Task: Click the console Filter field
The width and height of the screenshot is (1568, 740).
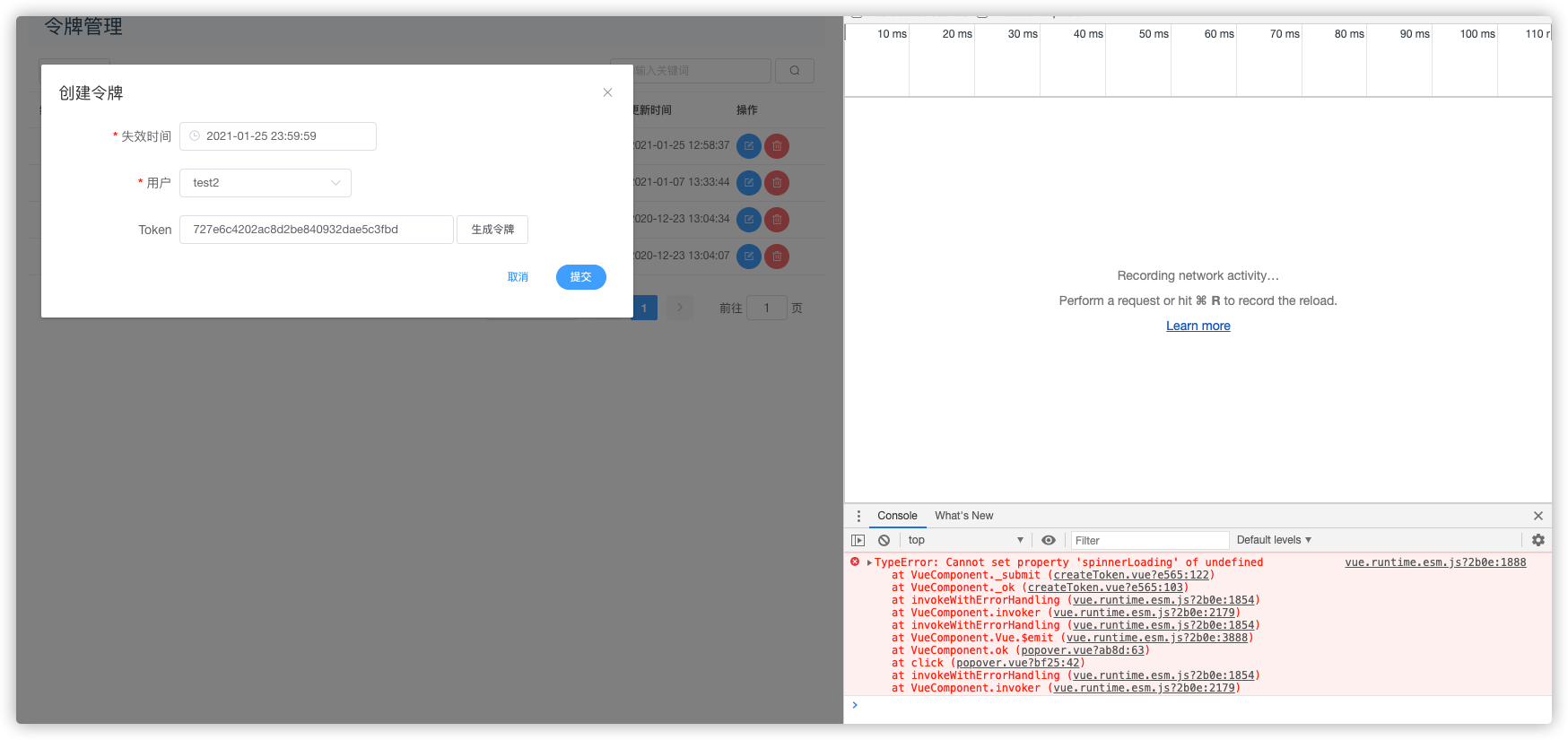Action: click(1150, 540)
